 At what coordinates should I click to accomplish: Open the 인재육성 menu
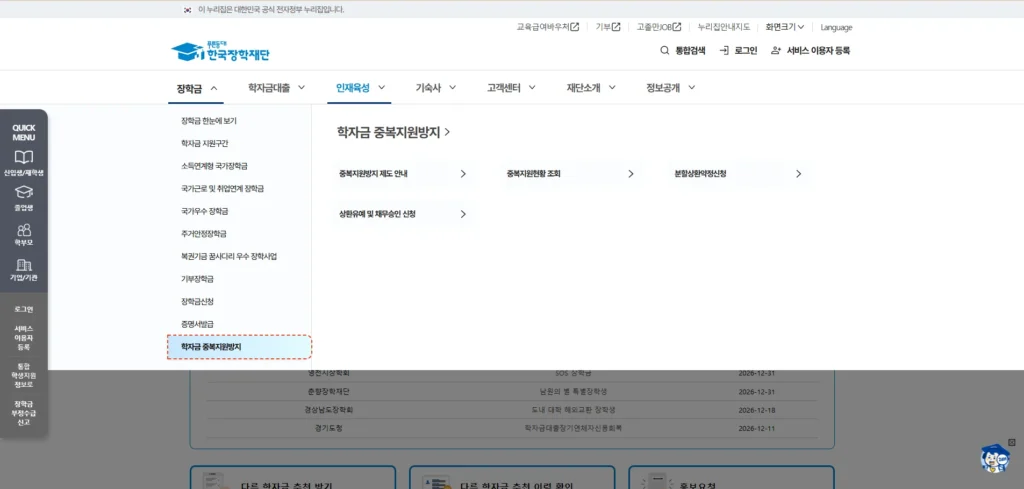click(360, 87)
